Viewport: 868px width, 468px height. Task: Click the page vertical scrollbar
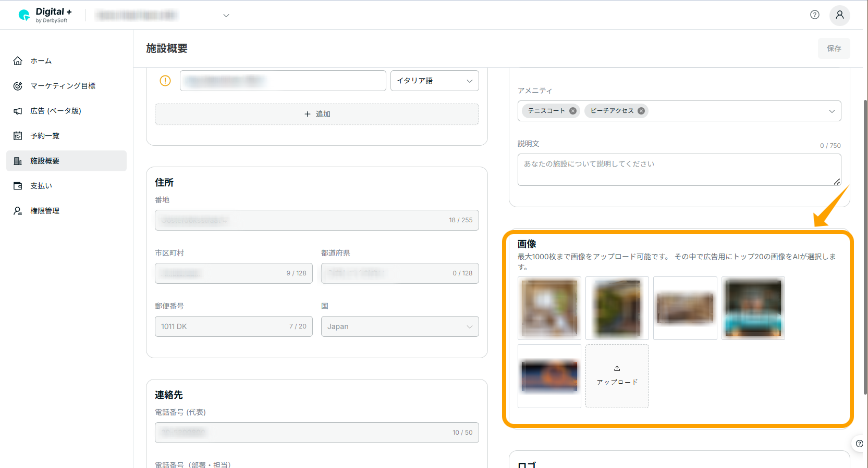click(x=865, y=246)
